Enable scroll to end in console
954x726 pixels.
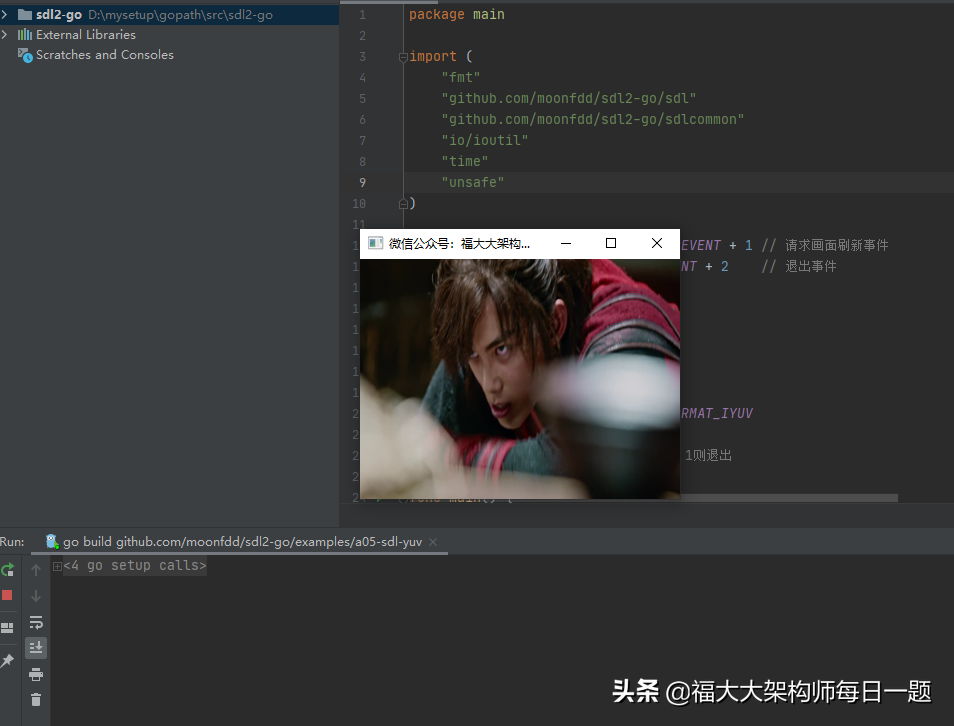[36, 647]
